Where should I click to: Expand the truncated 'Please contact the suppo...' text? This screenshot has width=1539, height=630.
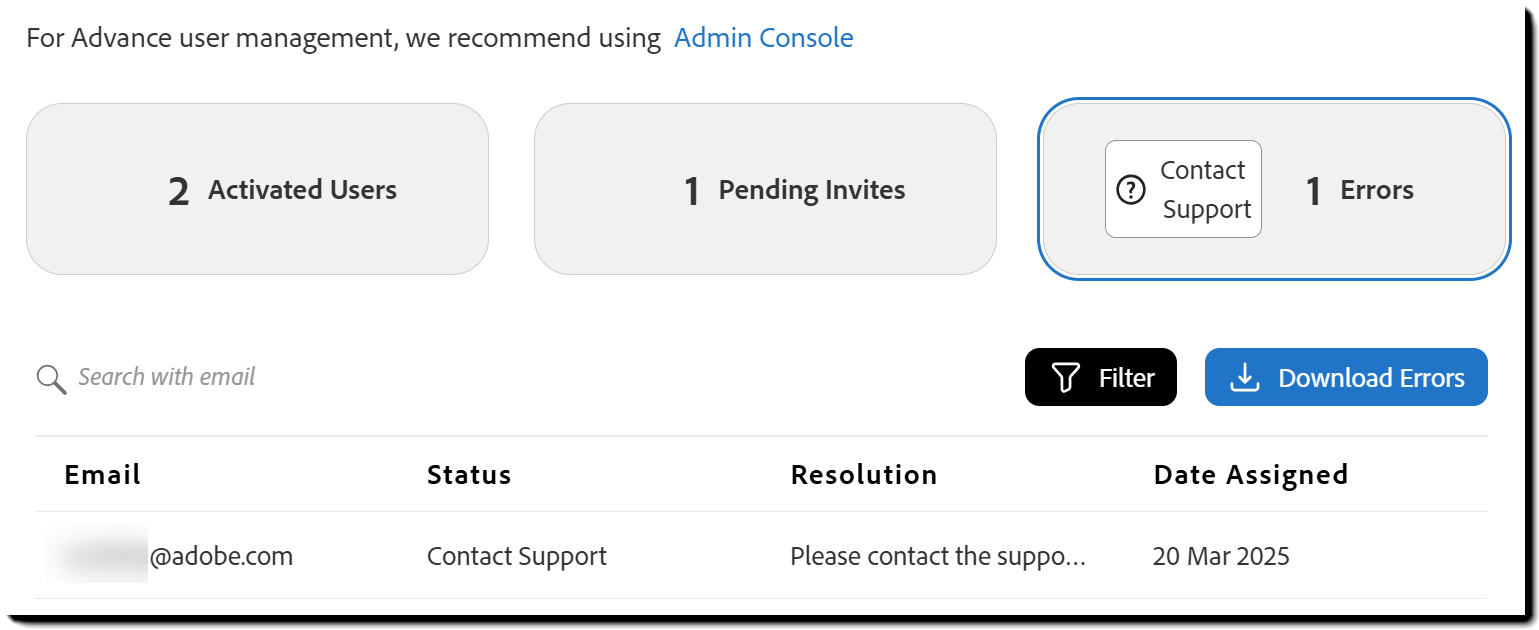tap(937, 556)
